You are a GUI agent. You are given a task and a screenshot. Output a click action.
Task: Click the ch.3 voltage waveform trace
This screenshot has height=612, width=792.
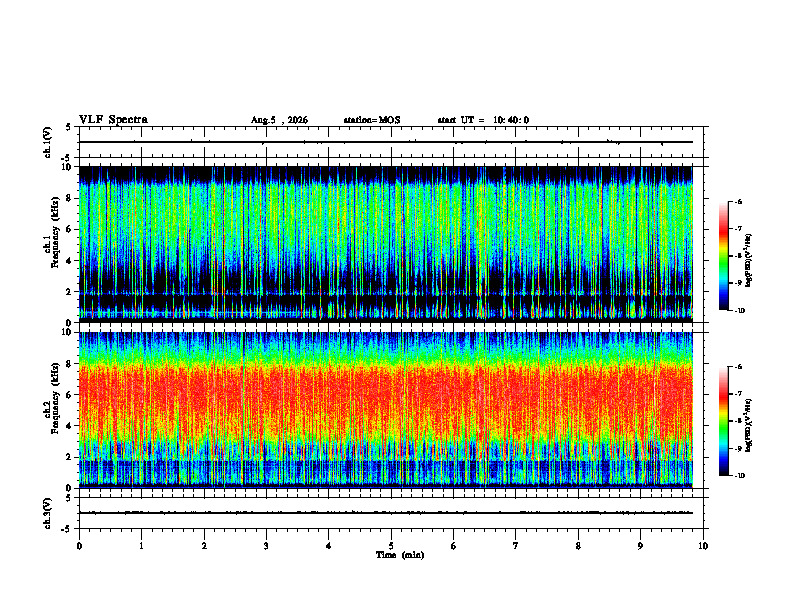click(386, 513)
